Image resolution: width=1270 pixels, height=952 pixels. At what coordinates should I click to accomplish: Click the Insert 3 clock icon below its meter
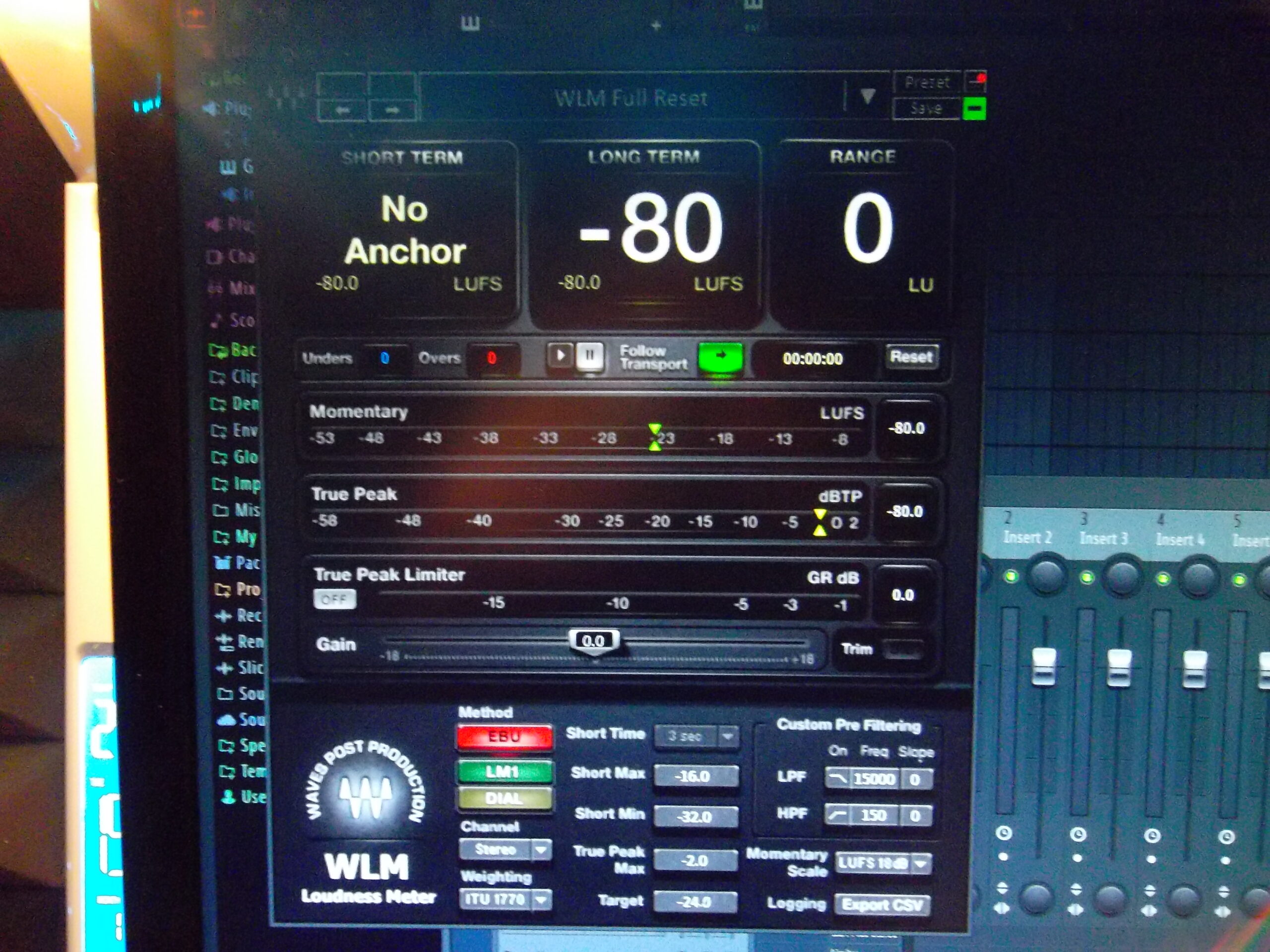tap(1078, 834)
